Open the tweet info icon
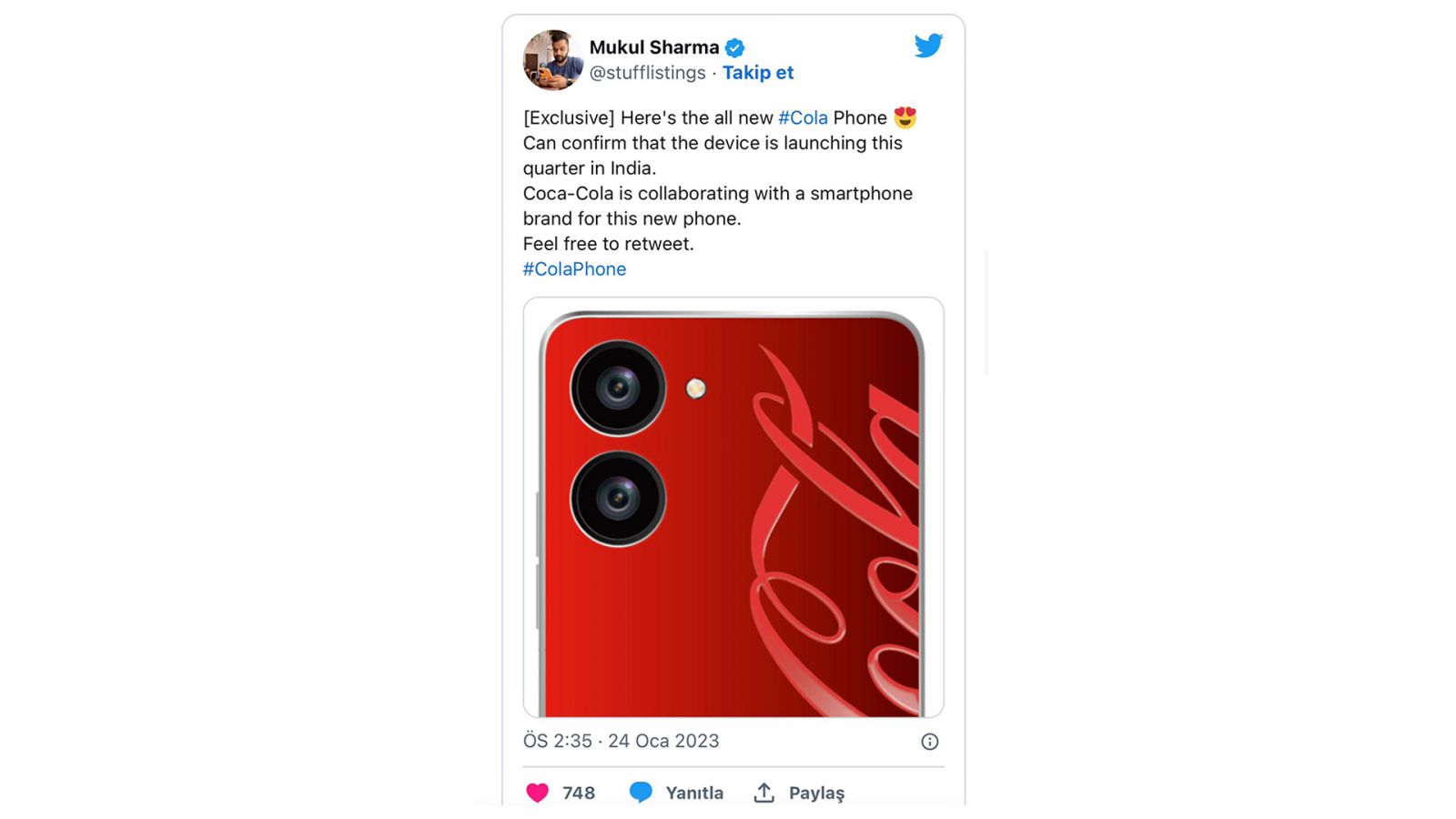Image resolution: width=1456 pixels, height=819 pixels. 929,742
